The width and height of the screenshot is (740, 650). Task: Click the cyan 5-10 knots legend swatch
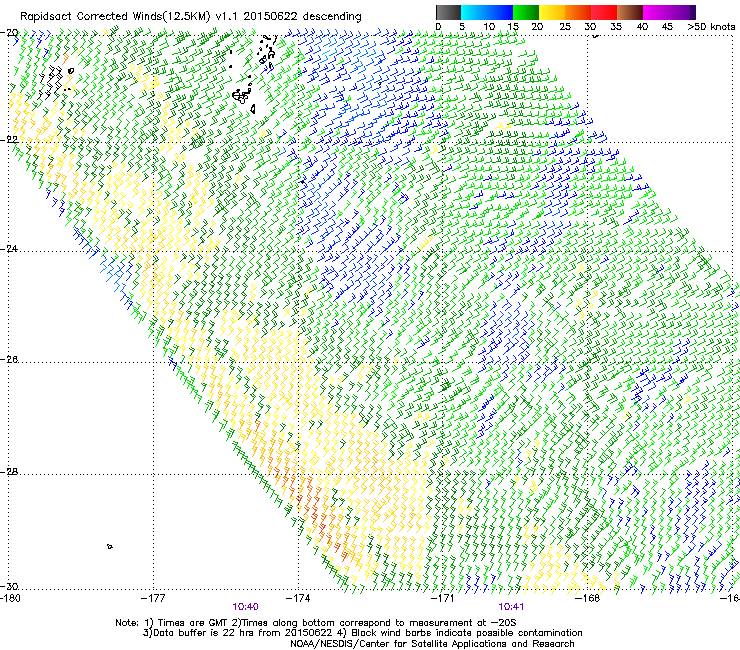[x=473, y=12]
